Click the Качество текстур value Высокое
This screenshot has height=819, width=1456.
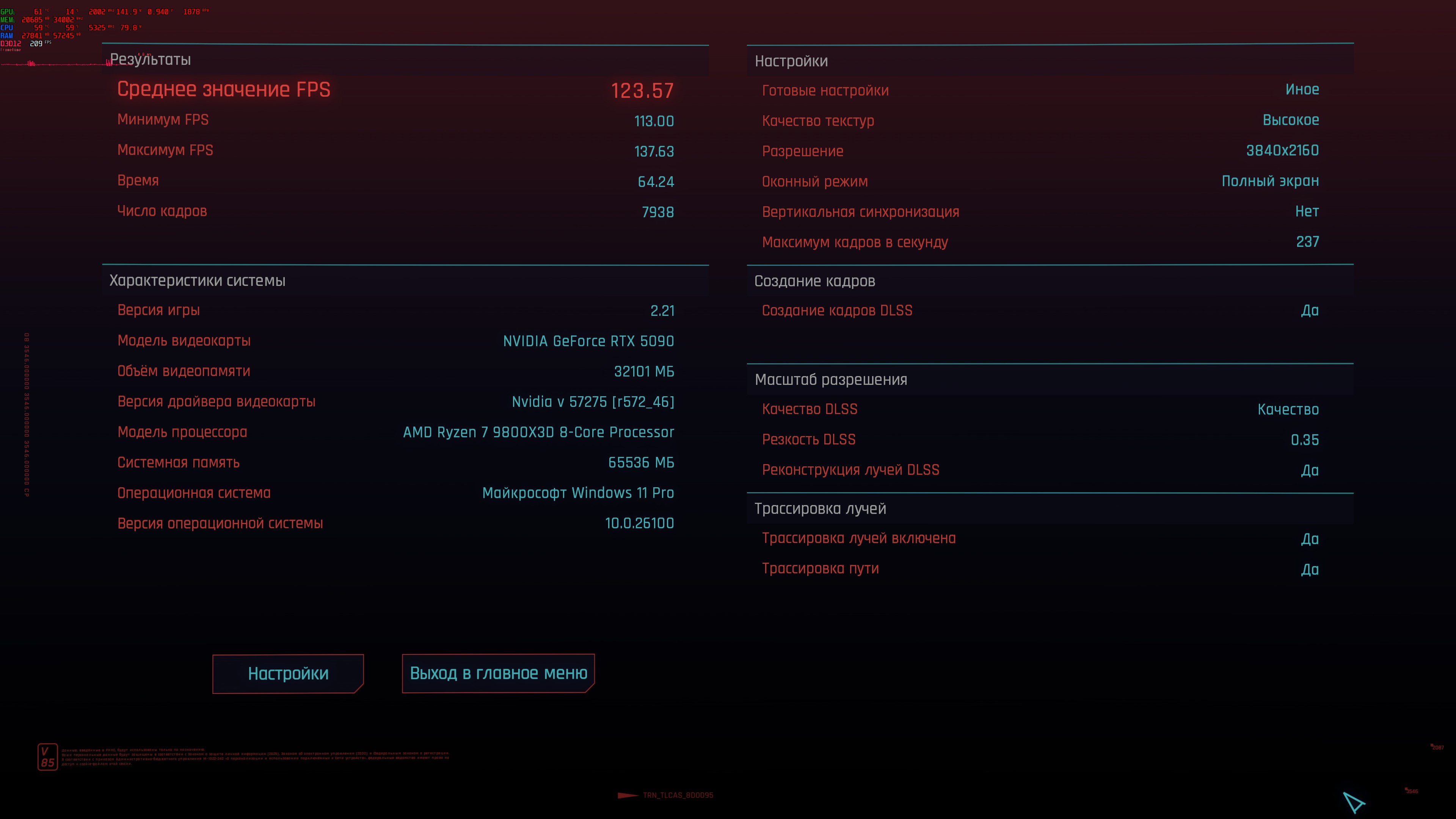tap(1290, 120)
